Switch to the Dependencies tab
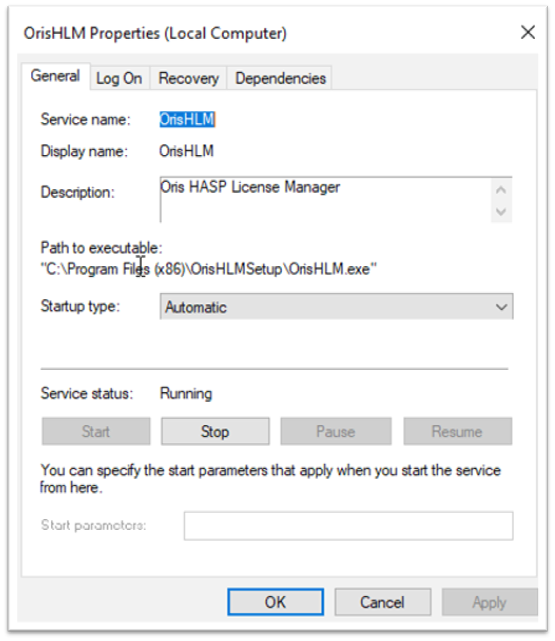This screenshot has height=641, width=555. coord(280,78)
